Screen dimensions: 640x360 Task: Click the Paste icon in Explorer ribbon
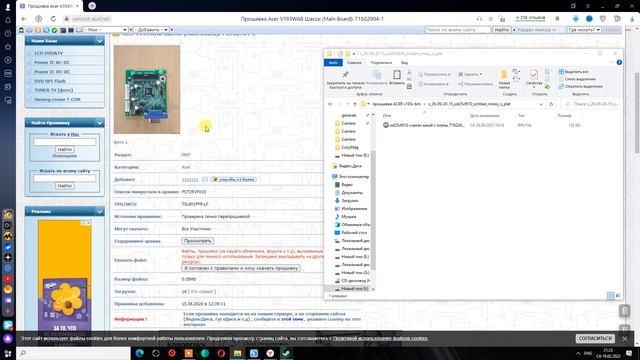tap(397, 77)
